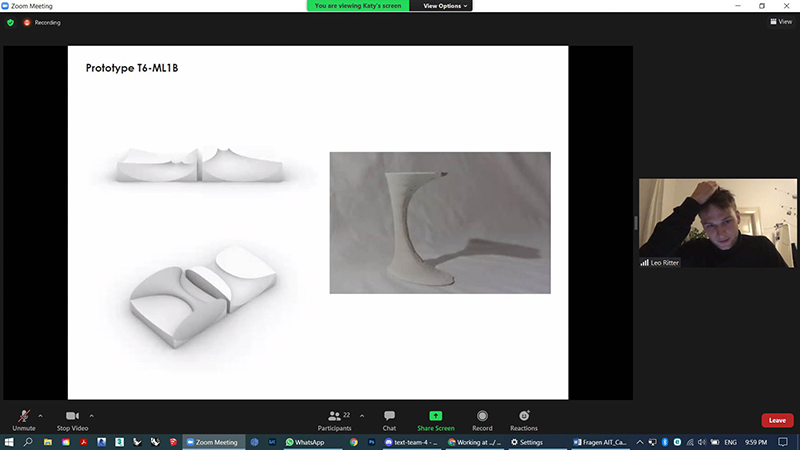Open the Chat panel
Image resolution: width=800 pixels, height=450 pixels.
pos(389,420)
